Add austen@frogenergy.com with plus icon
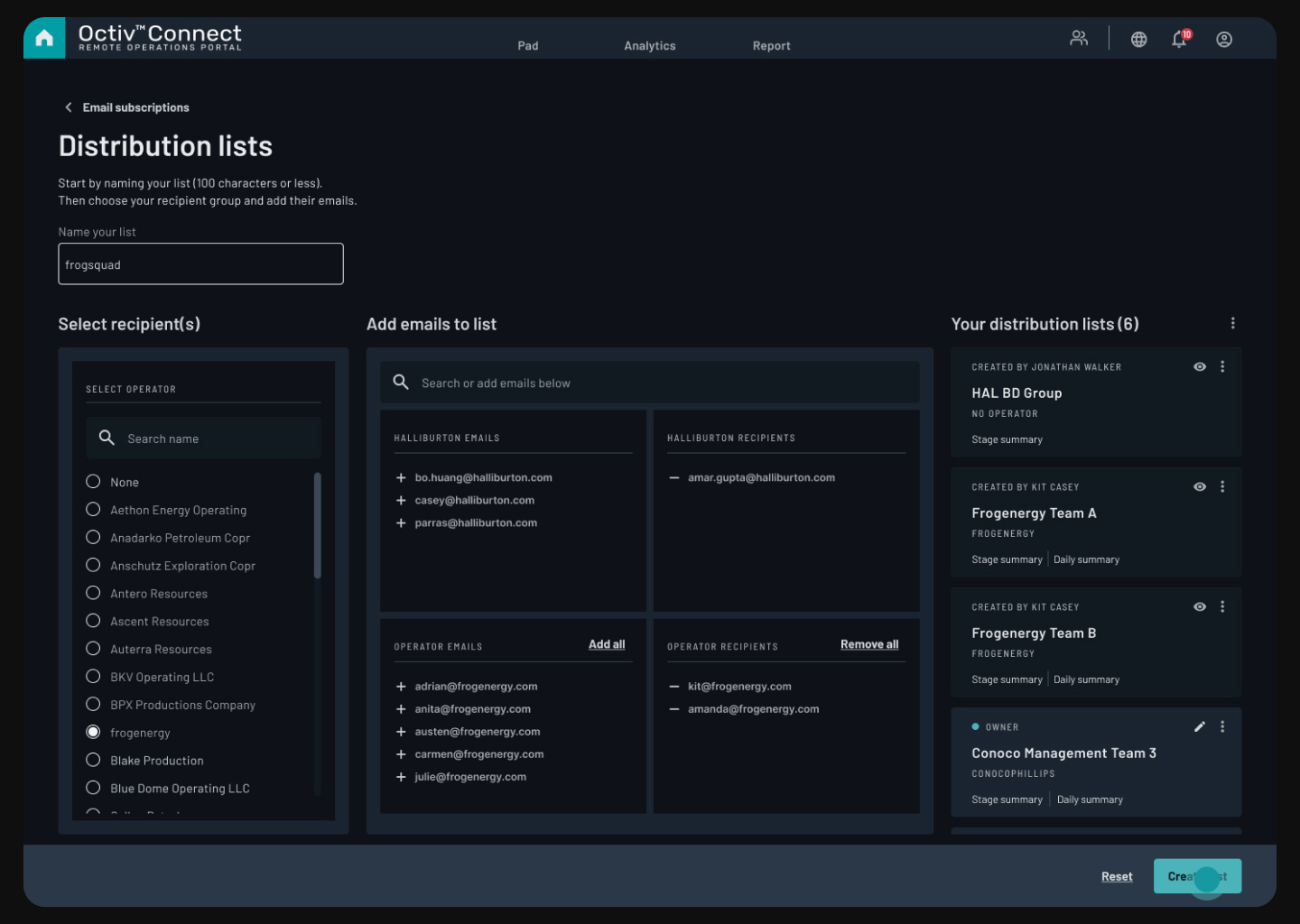Viewport: 1300px width, 924px height. click(x=401, y=732)
